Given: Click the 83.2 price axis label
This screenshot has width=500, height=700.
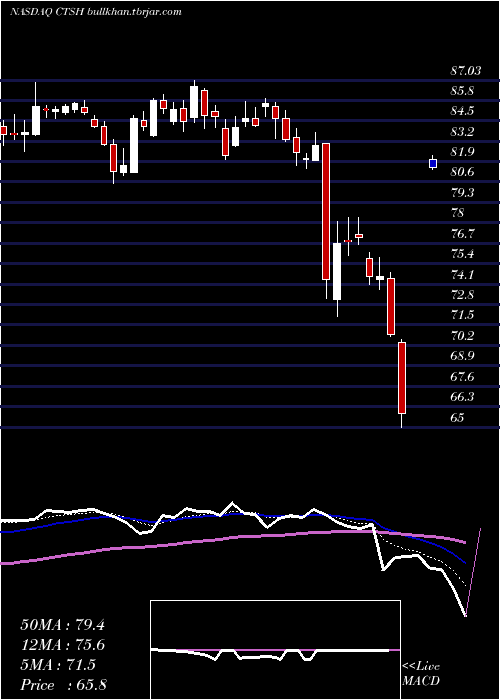Looking at the screenshot, I should point(462,132).
